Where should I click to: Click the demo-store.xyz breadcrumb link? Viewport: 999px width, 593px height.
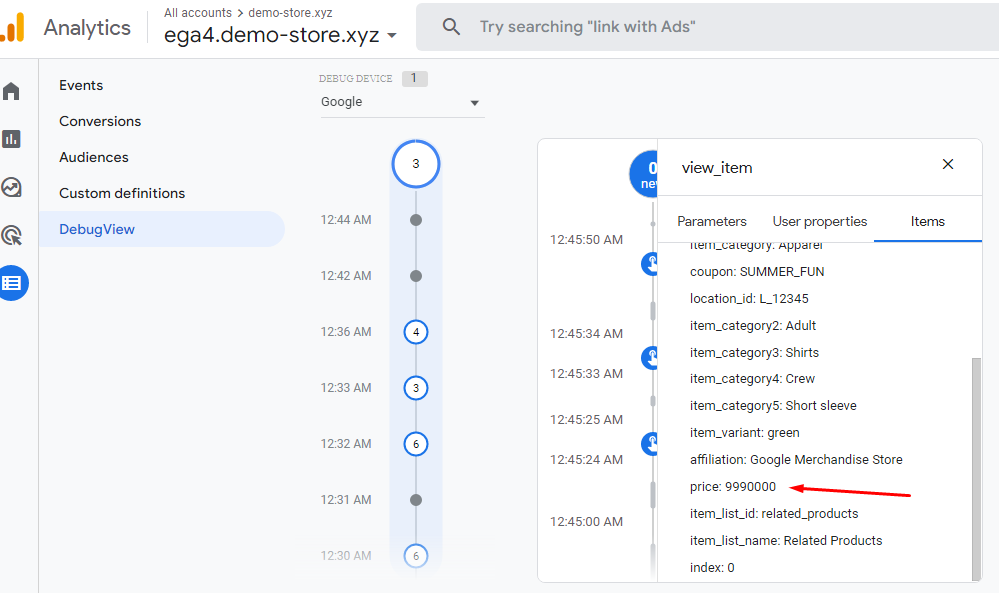click(x=290, y=13)
